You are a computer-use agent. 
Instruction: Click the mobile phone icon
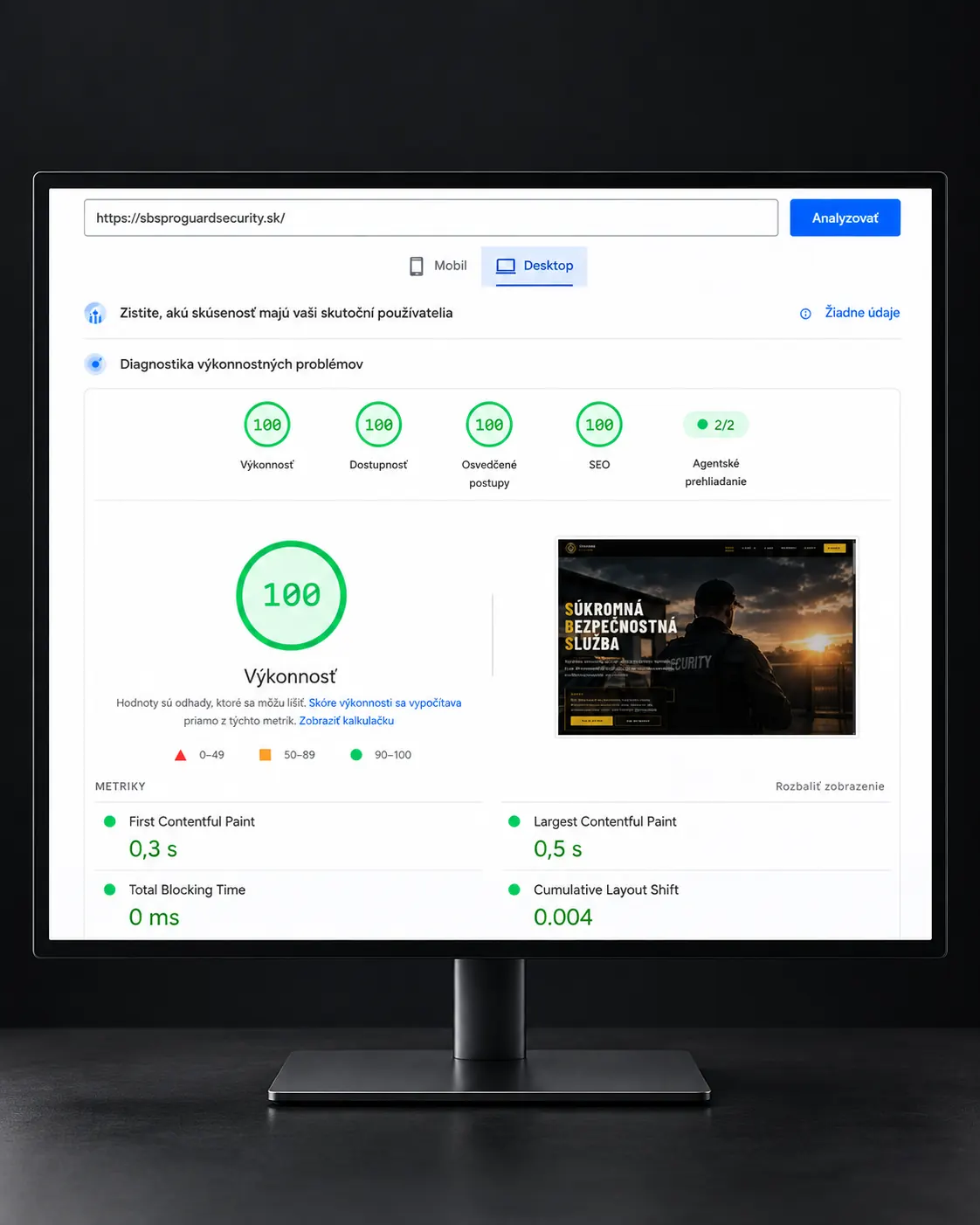coord(417,266)
